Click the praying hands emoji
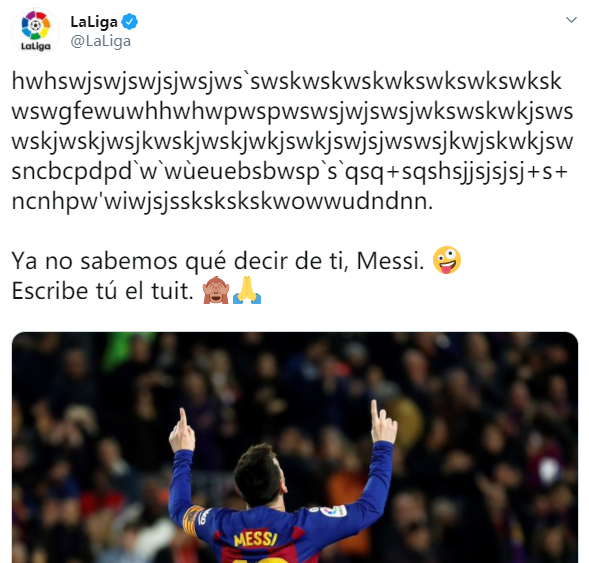Image resolution: width=589 pixels, height=563 pixels. coord(247,290)
